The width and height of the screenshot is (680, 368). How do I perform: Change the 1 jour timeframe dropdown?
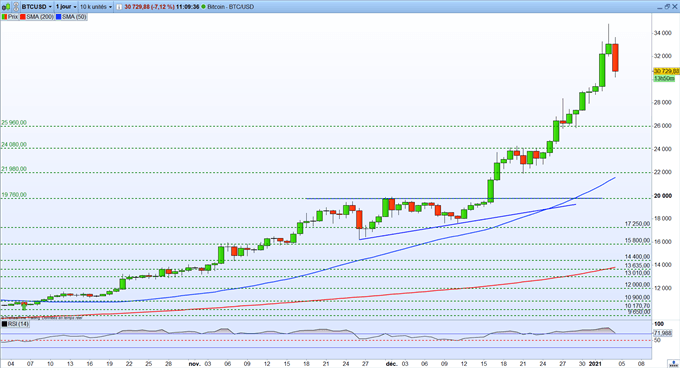coord(66,7)
